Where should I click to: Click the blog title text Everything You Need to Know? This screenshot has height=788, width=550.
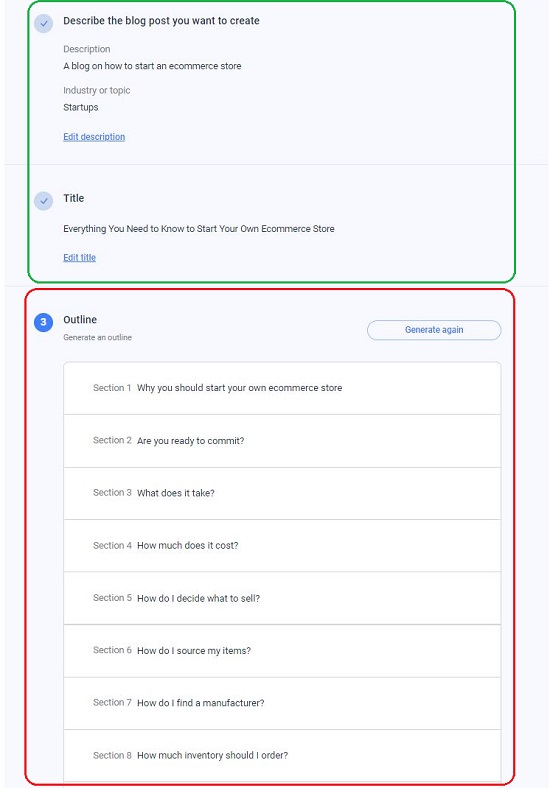199,229
